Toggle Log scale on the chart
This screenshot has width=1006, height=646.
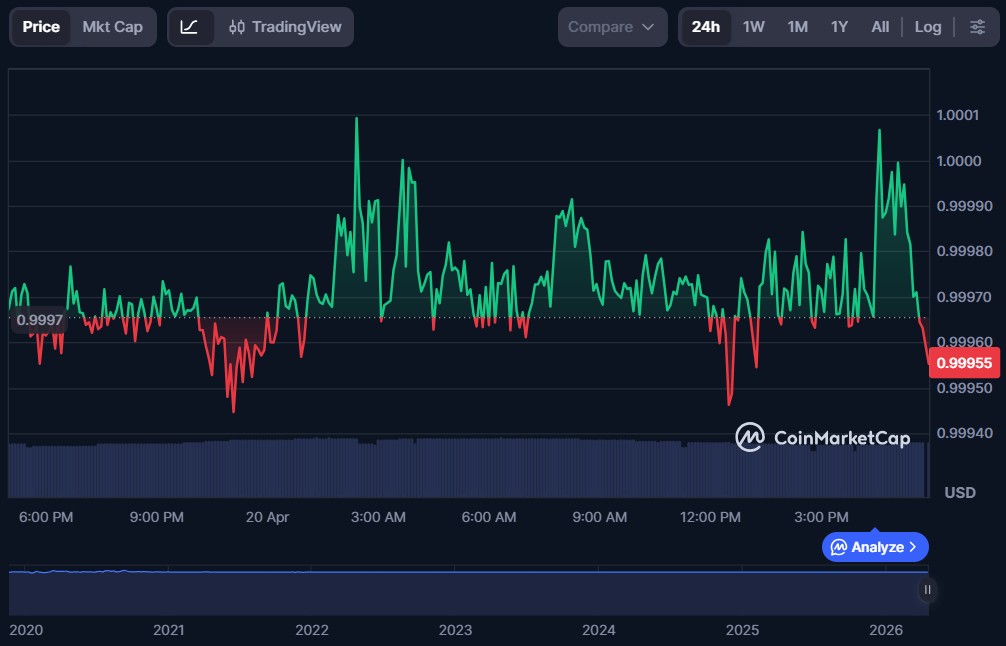(927, 27)
